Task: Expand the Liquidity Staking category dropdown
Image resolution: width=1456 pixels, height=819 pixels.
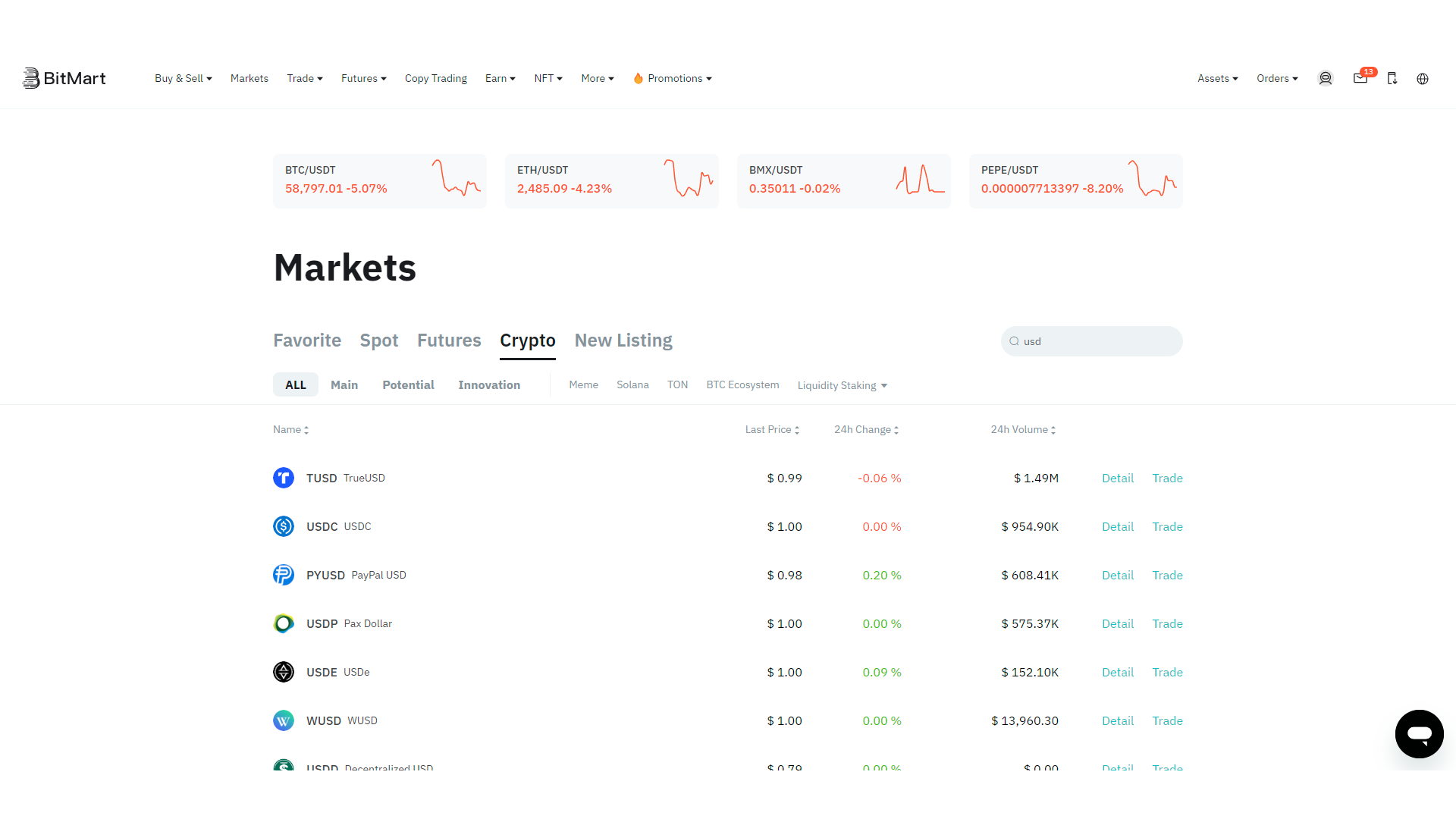Action: [843, 385]
